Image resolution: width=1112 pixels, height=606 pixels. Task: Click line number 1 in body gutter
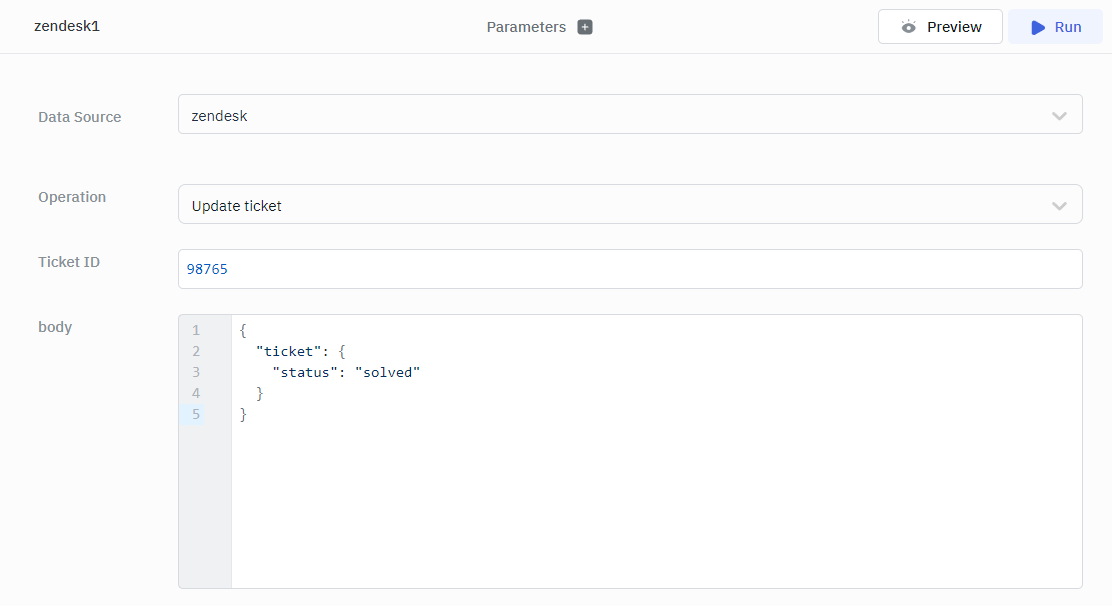[x=196, y=330]
